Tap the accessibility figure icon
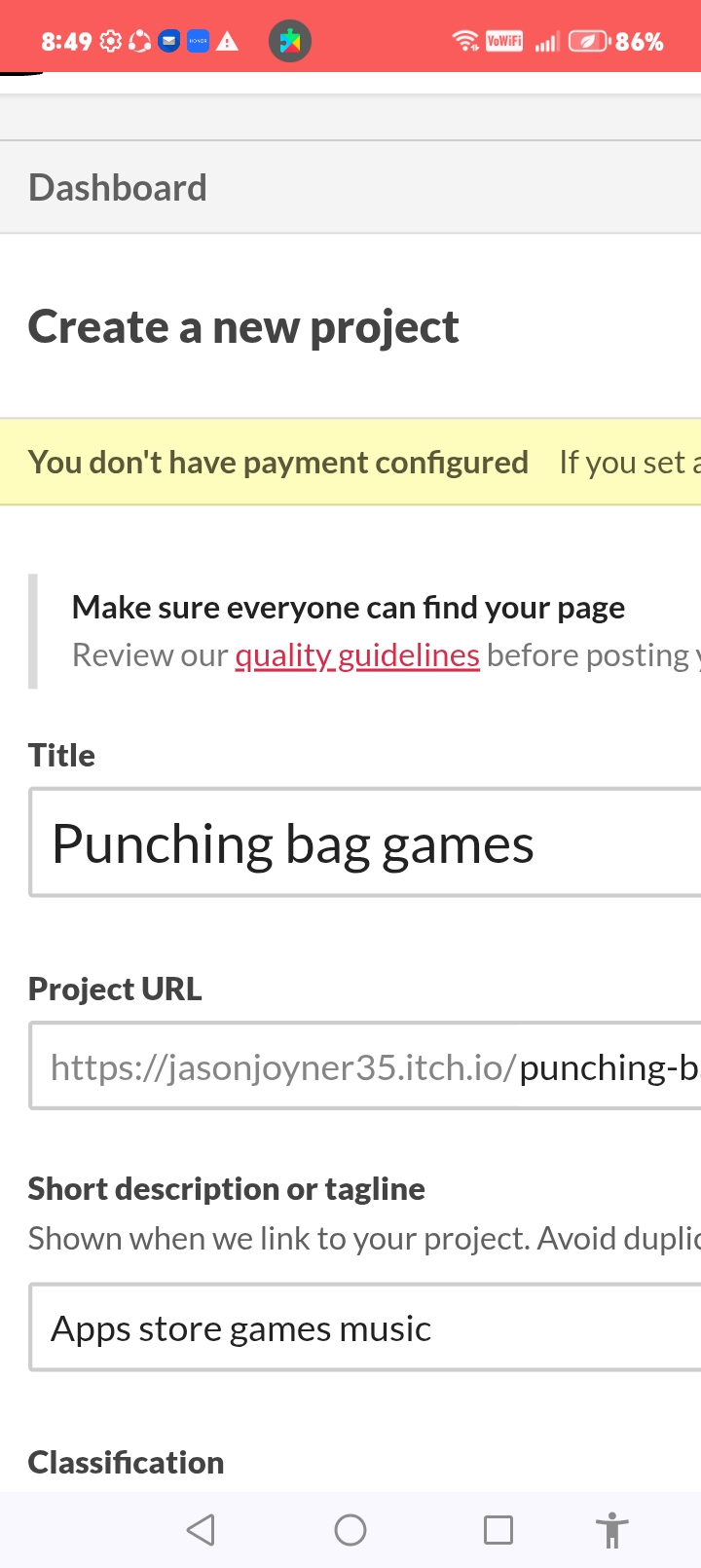This screenshot has width=701, height=1568. tap(612, 1529)
